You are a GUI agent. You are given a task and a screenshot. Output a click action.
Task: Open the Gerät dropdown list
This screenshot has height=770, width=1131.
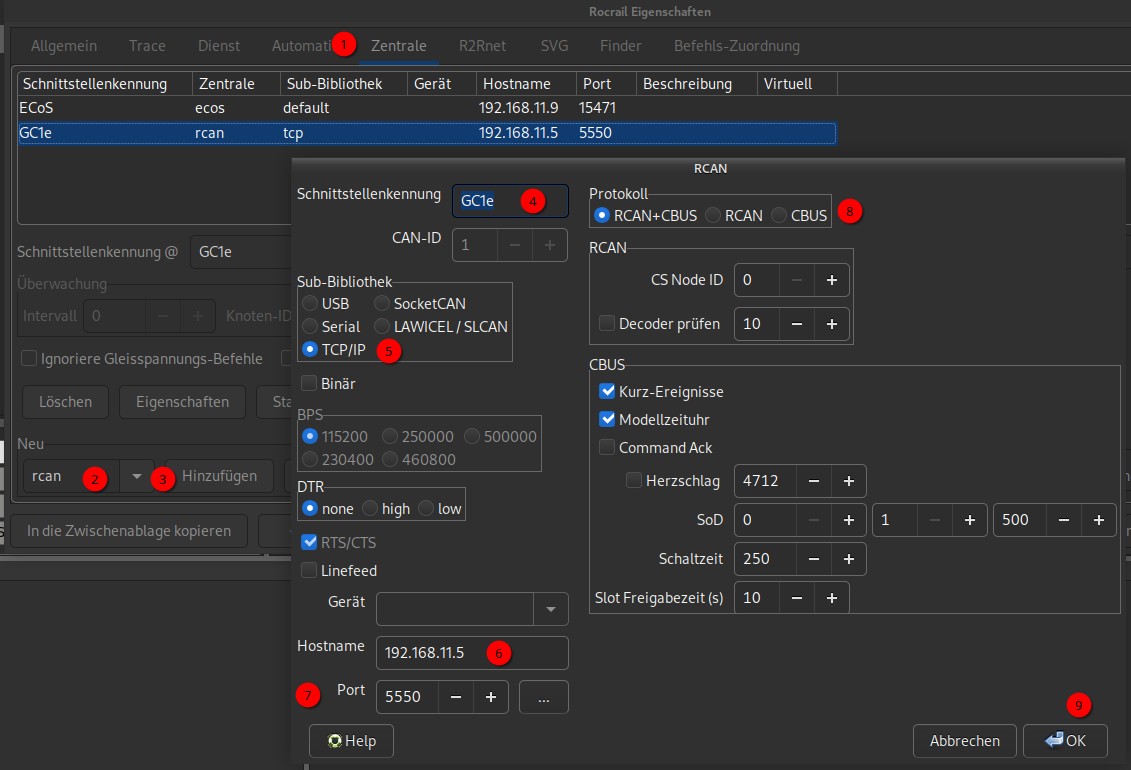click(550, 608)
